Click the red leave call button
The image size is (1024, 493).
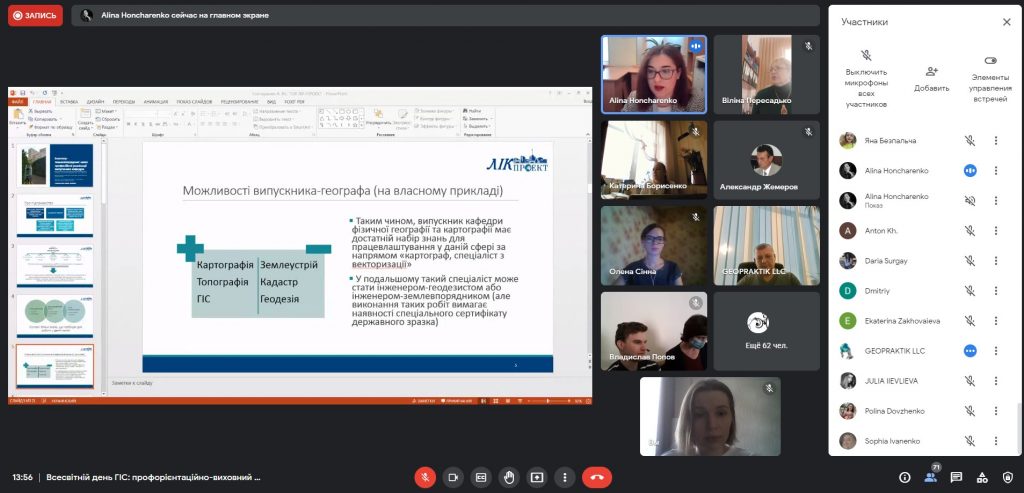point(597,477)
